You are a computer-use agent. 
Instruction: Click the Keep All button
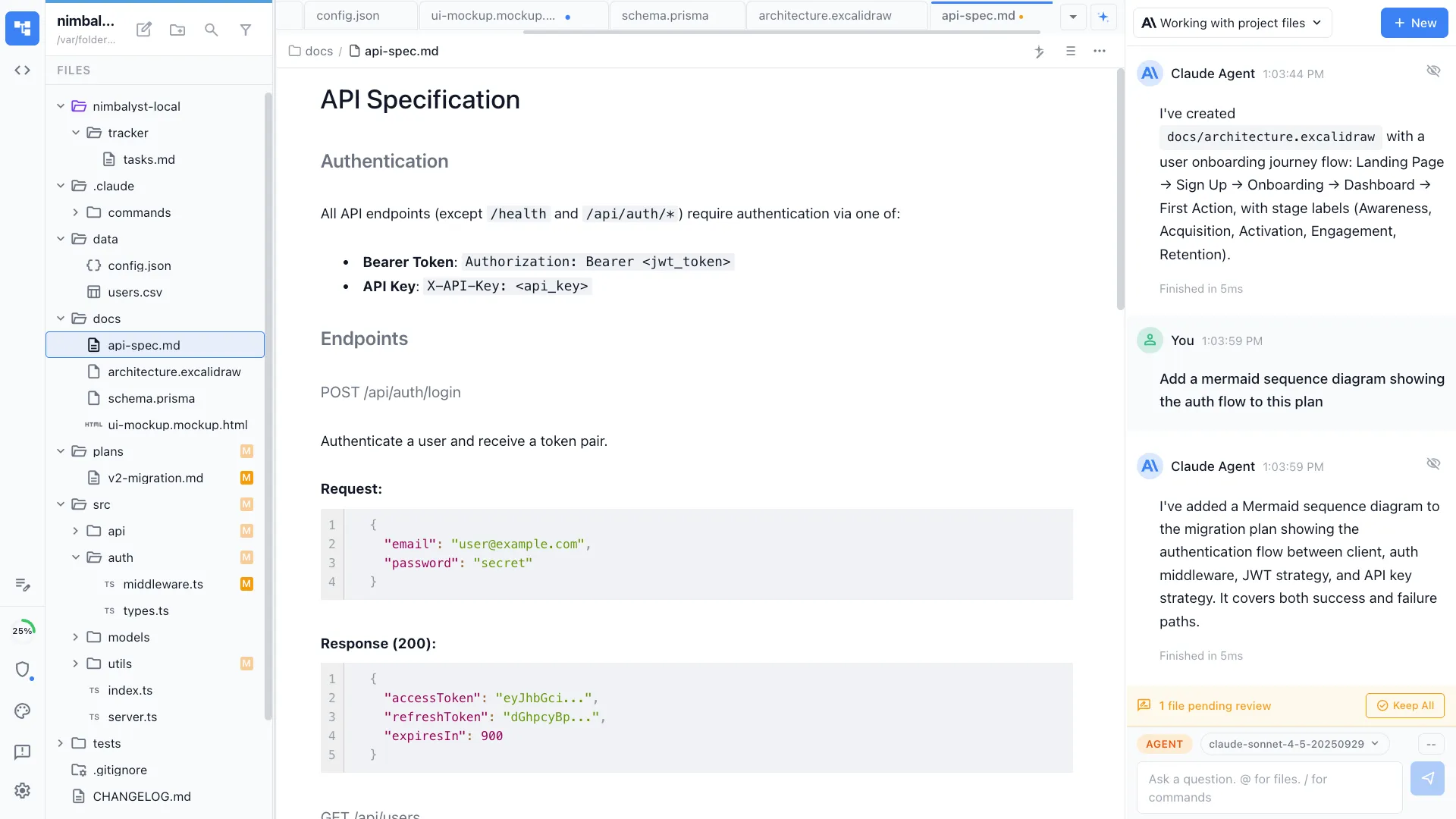point(1404,705)
